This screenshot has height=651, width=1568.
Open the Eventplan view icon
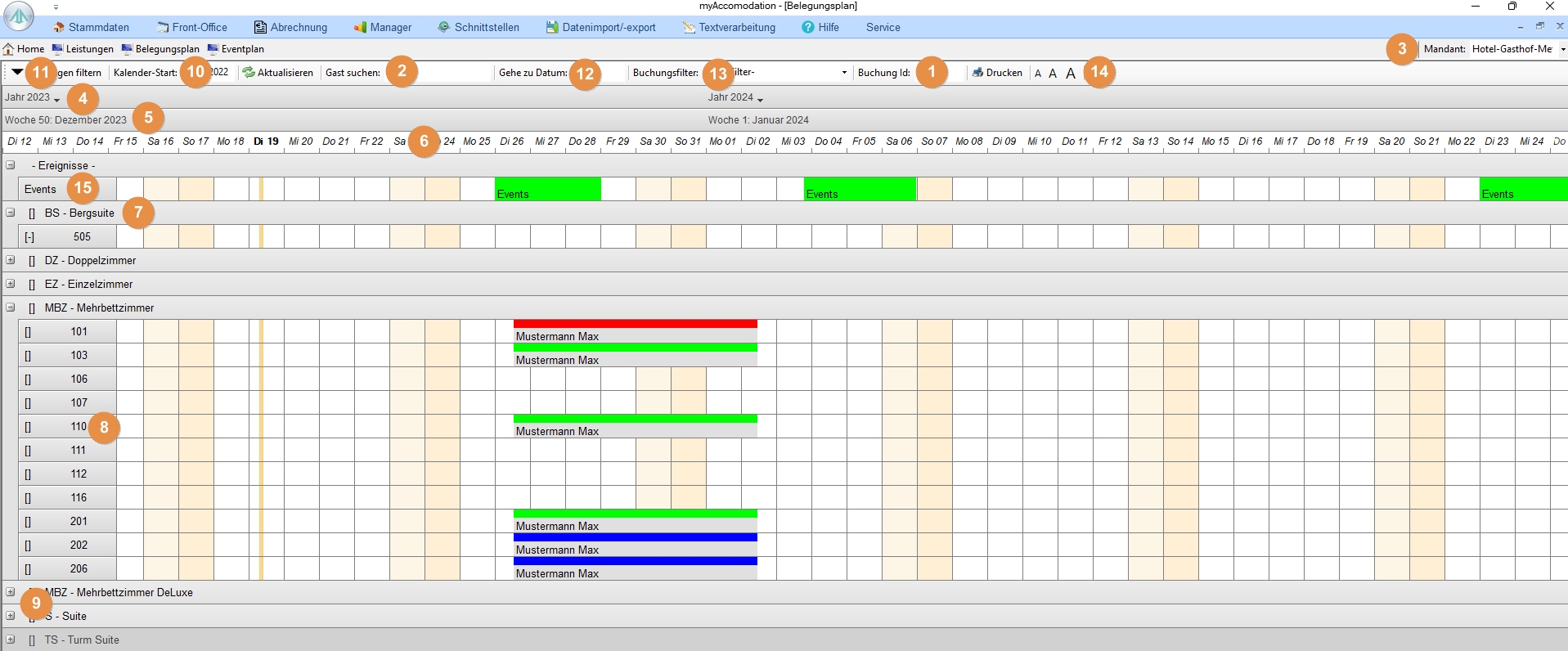coord(213,49)
